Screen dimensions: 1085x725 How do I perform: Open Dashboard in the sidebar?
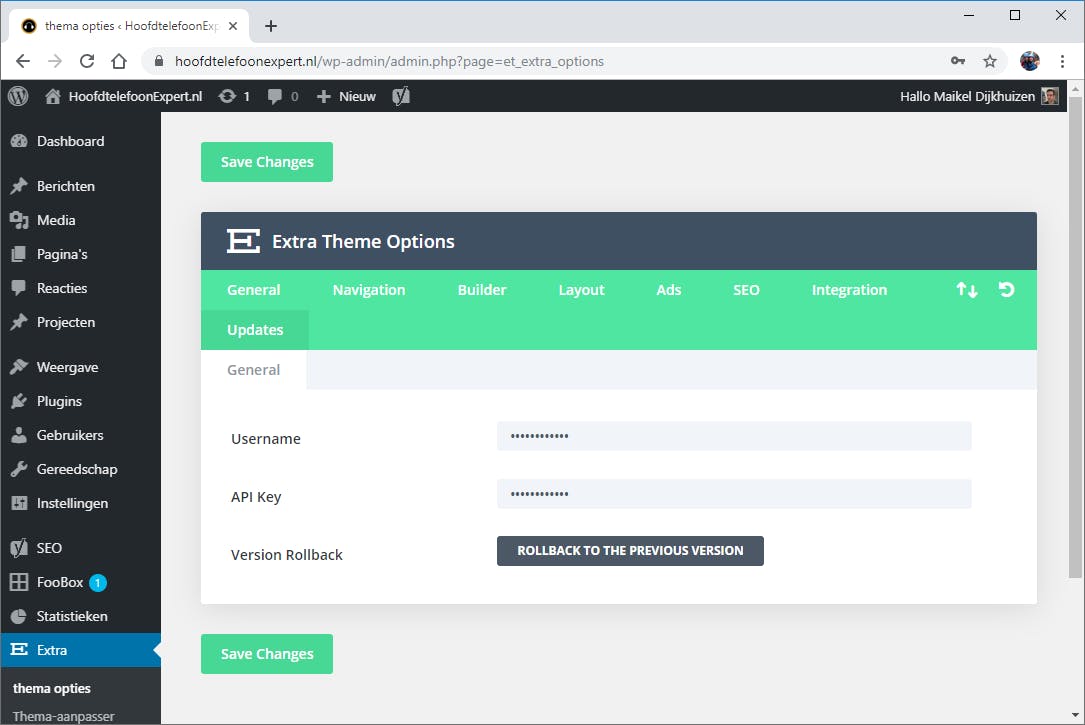point(80,141)
